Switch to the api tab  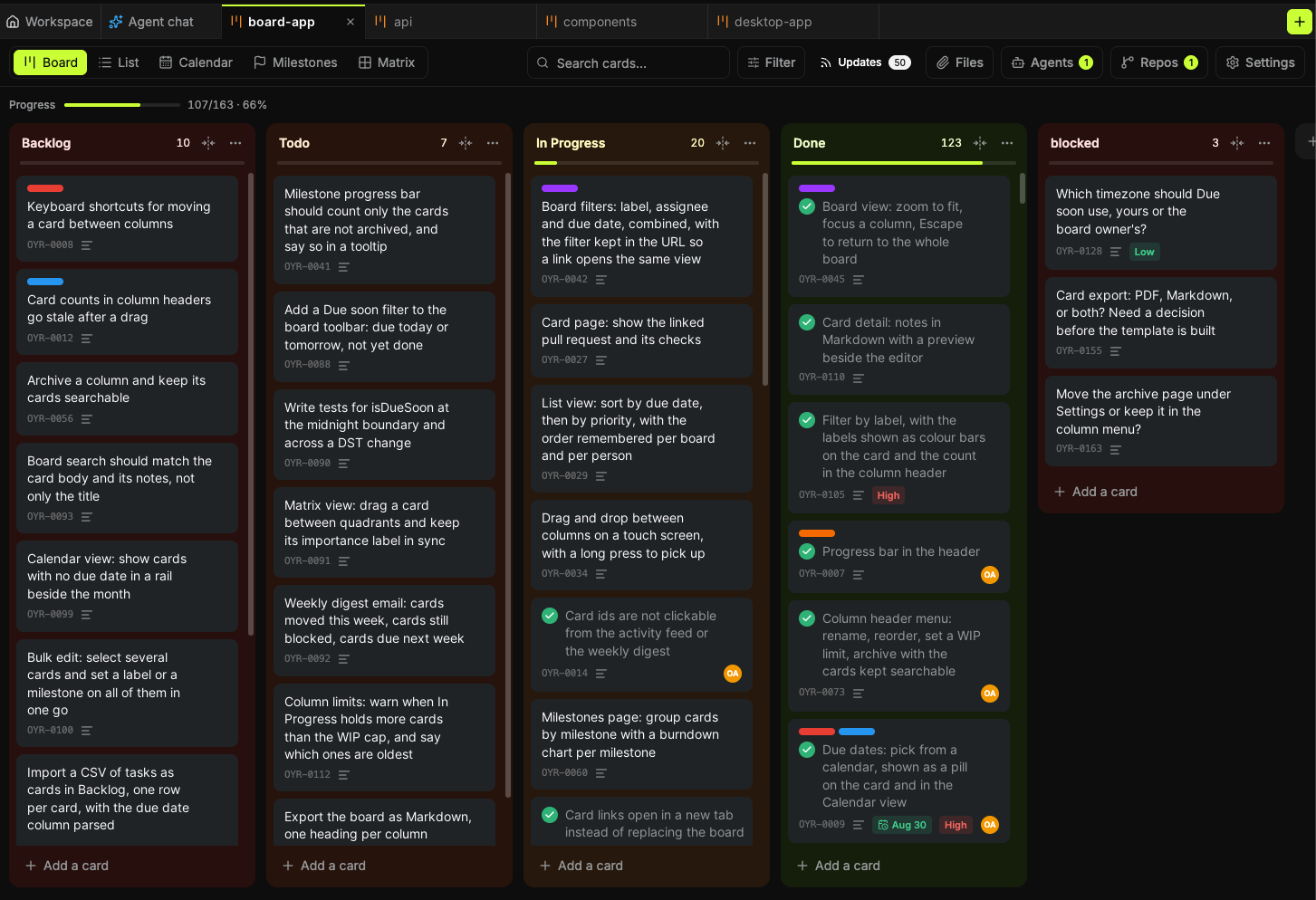(x=451, y=22)
